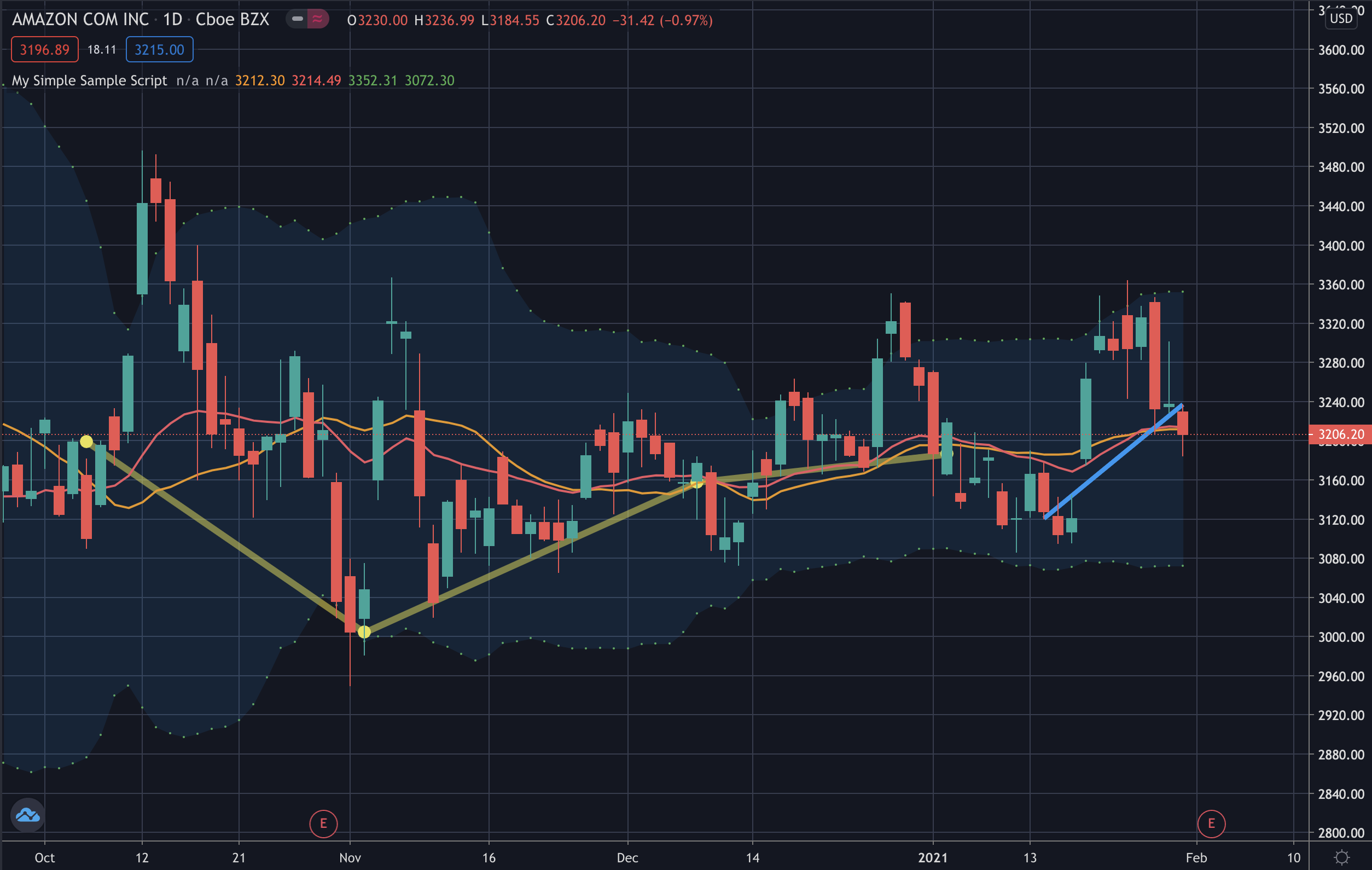
Task: Click the close value C3206.20
Action: pos(575,20)
